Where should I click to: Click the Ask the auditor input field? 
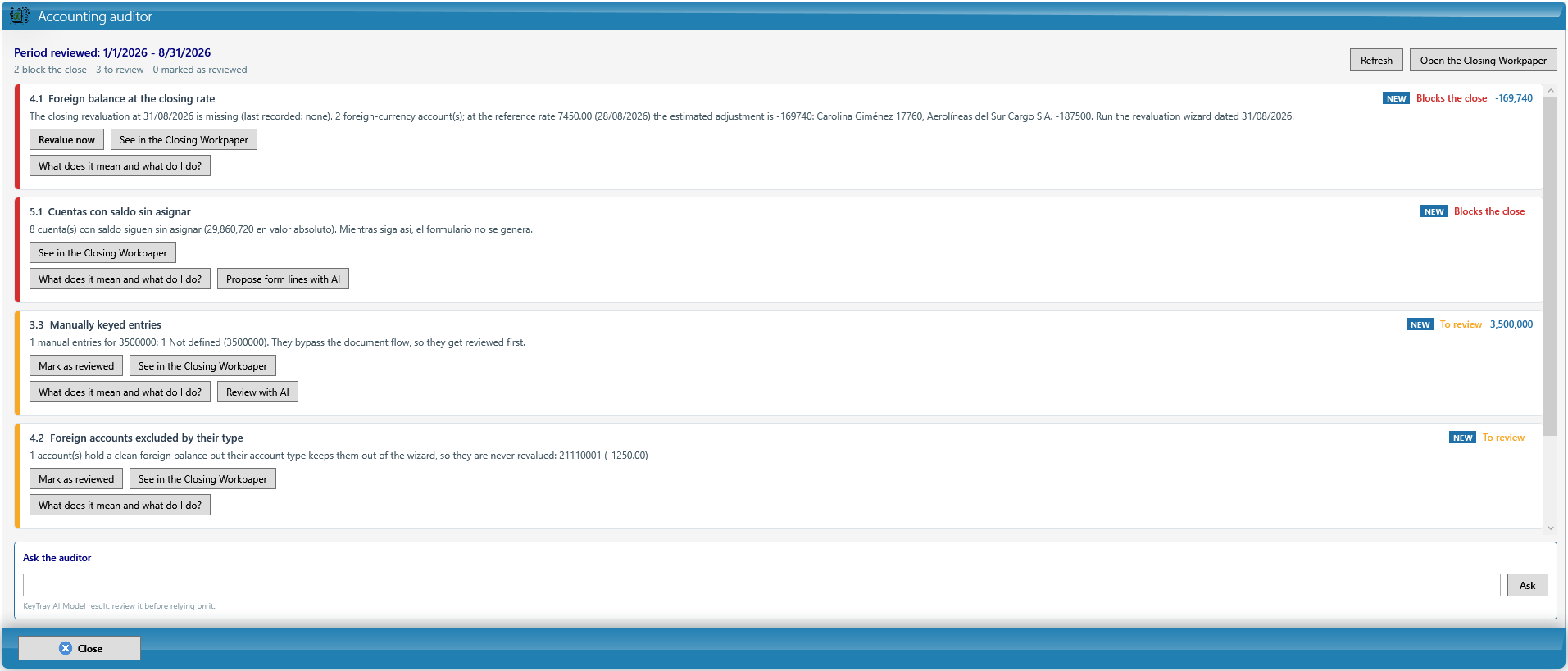[761, 585]
